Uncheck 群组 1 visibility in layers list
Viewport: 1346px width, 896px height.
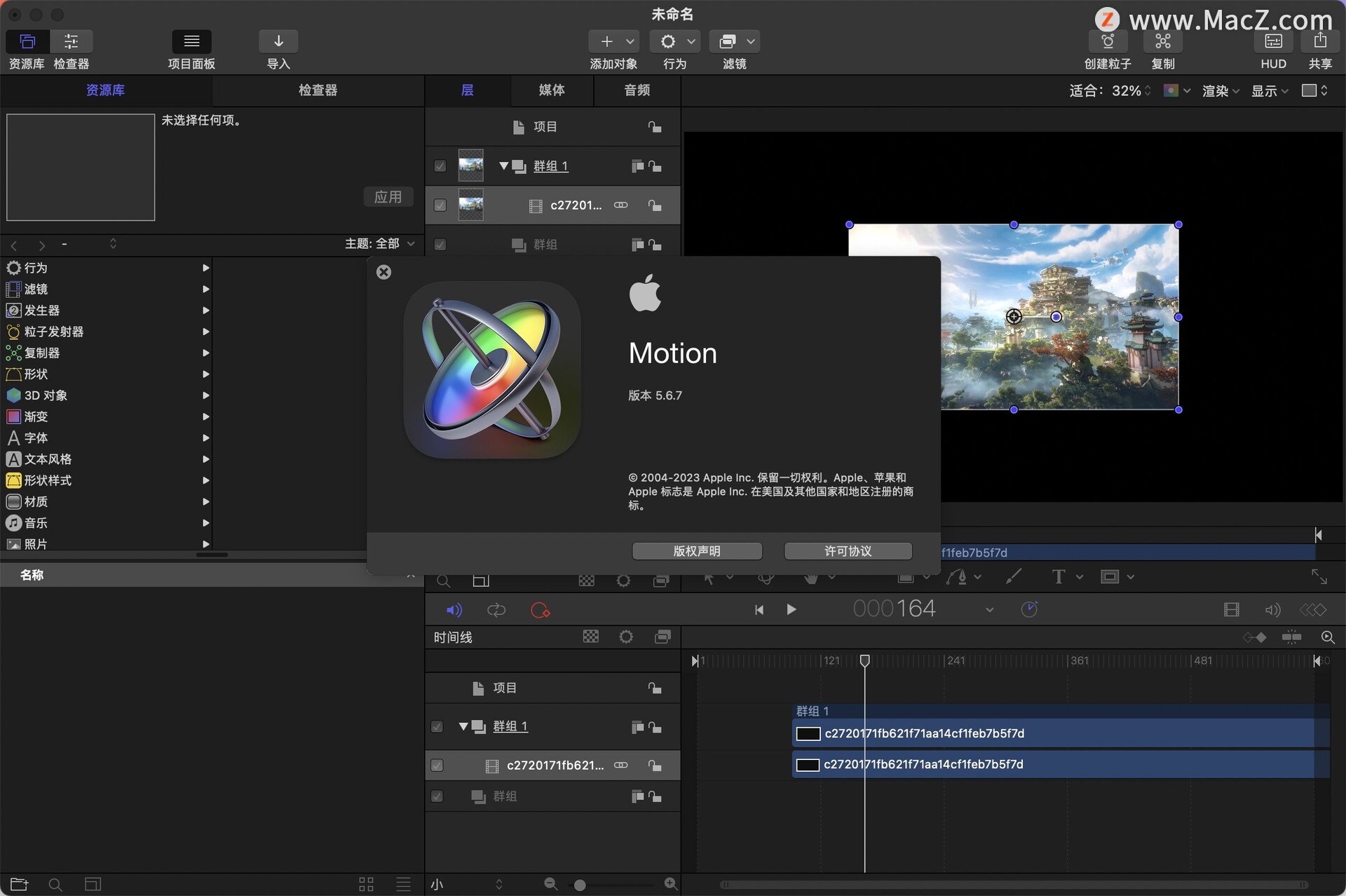[440, 166]
